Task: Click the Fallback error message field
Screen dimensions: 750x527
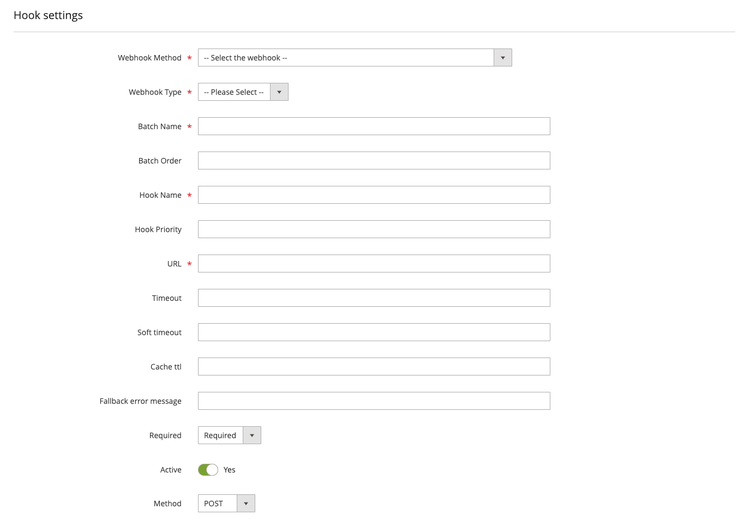Action: [374, 401]
